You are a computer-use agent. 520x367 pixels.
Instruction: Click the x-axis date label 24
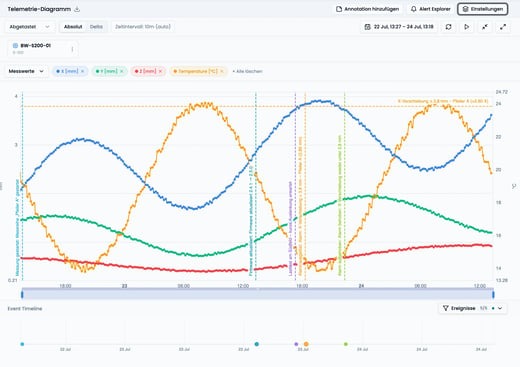(361, 286)
